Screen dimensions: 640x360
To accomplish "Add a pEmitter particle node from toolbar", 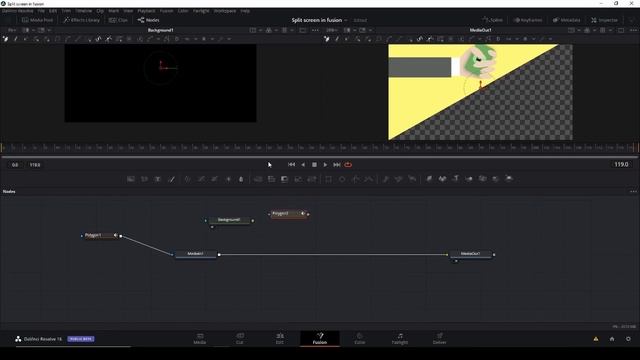I will point(385,179).
